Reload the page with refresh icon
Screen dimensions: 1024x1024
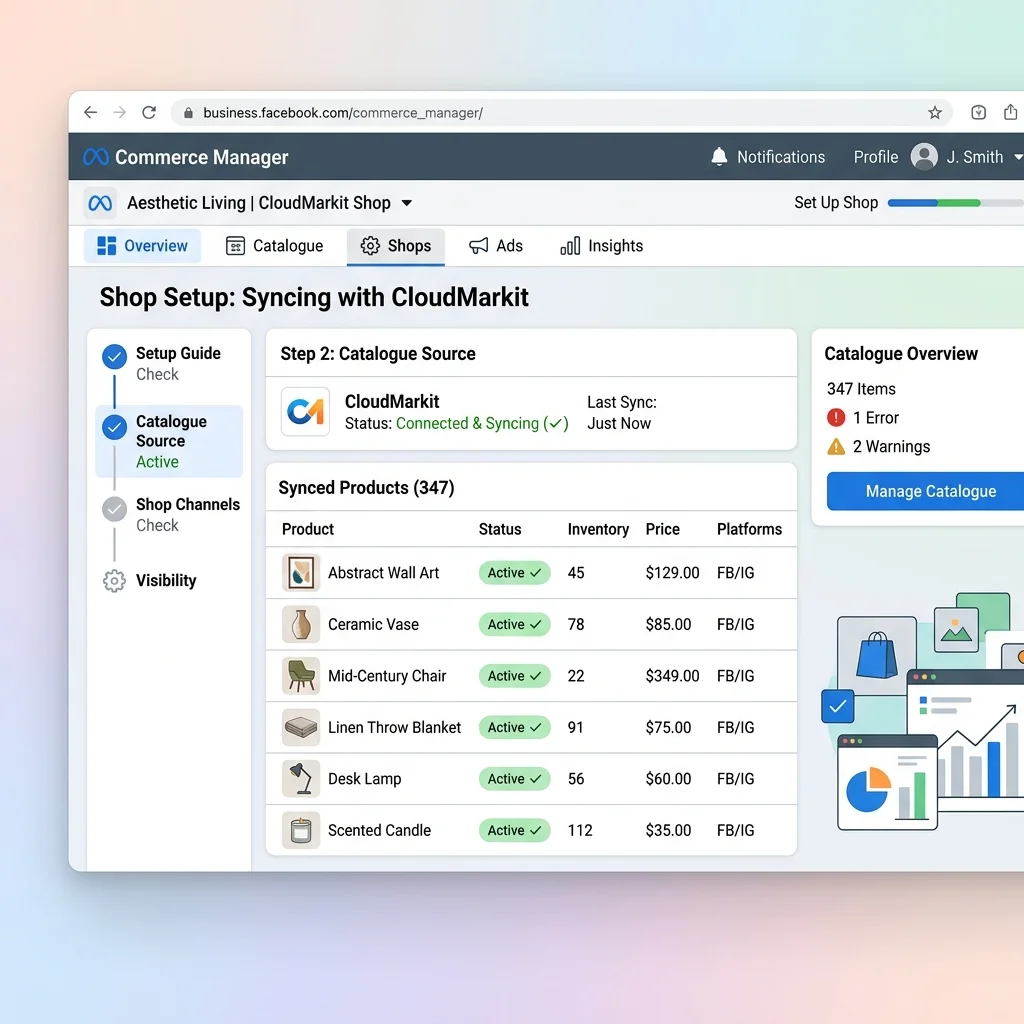[149, 112]
